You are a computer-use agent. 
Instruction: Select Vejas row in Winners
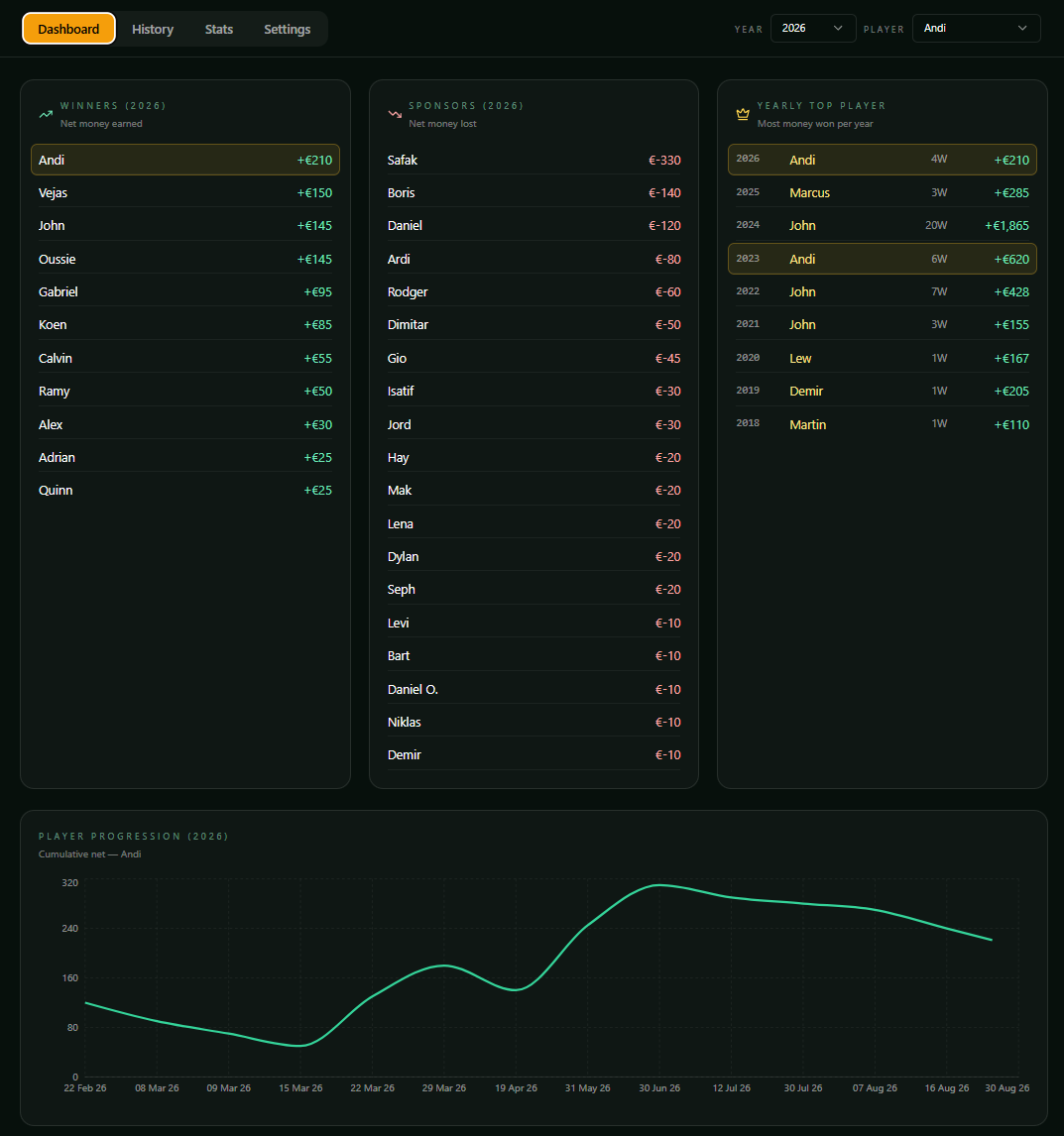point(185,192)
